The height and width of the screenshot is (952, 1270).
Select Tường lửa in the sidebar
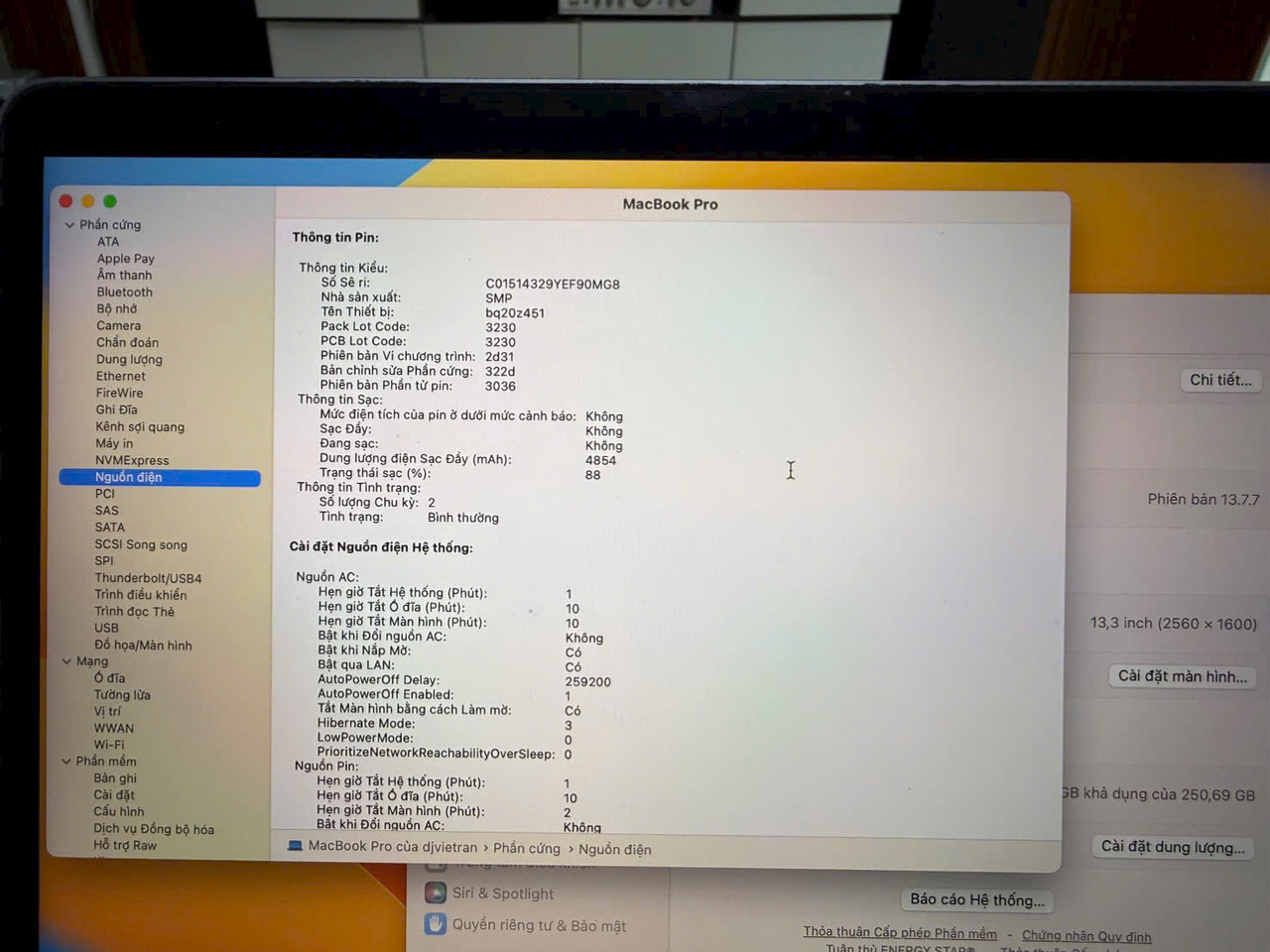pos(122,695)
